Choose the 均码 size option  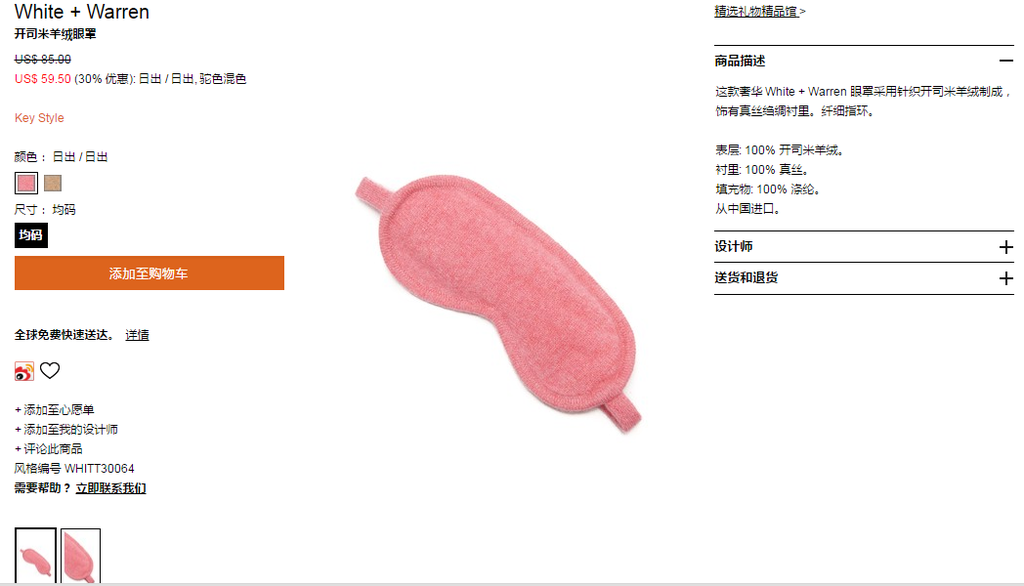31,235
